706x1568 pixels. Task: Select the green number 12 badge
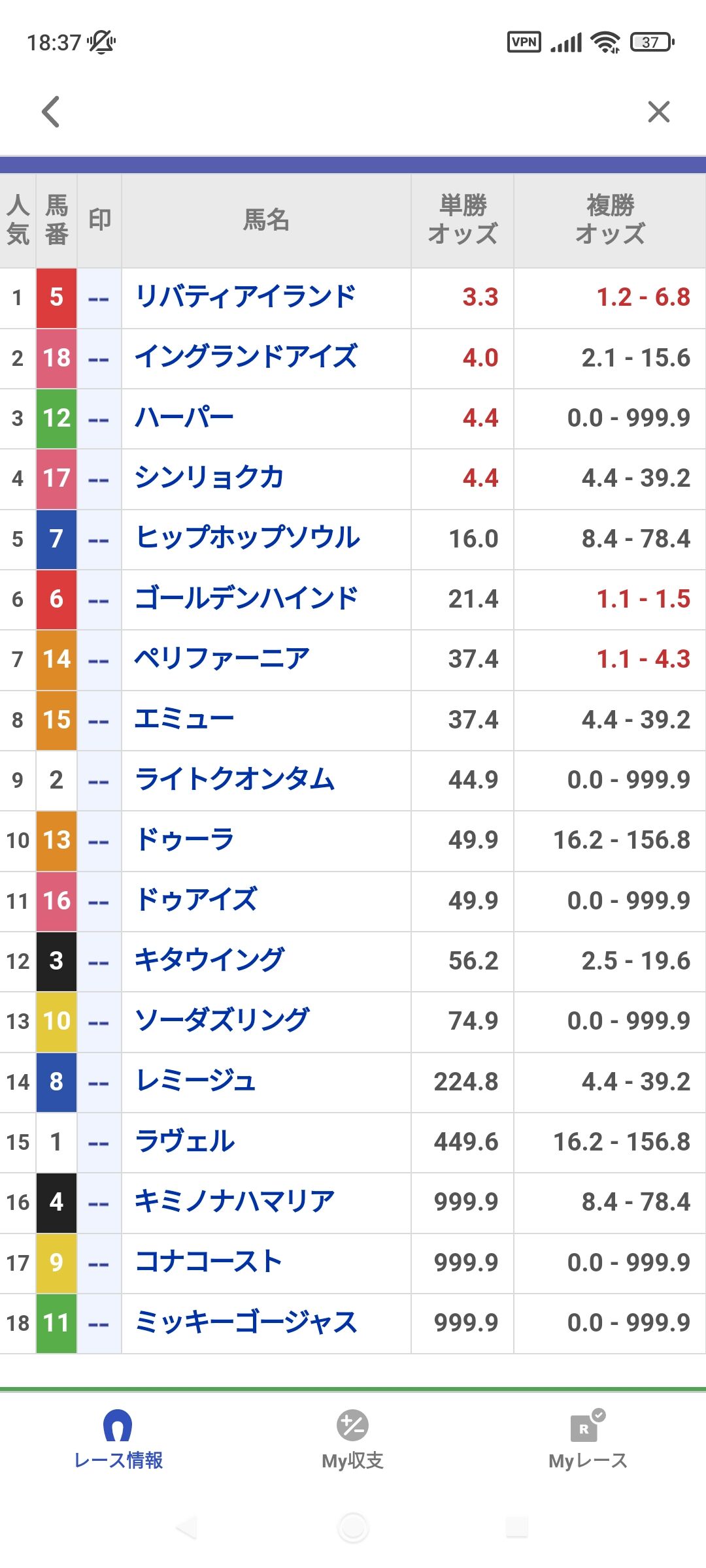coord(56,418)
